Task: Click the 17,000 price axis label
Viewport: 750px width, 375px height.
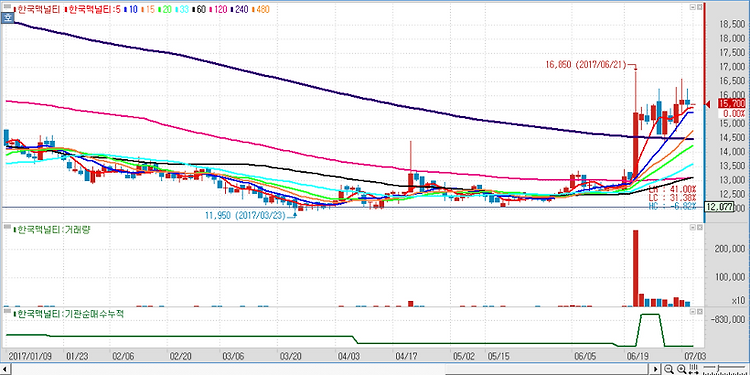Action: pyautogui.click(x=731, y=66)
